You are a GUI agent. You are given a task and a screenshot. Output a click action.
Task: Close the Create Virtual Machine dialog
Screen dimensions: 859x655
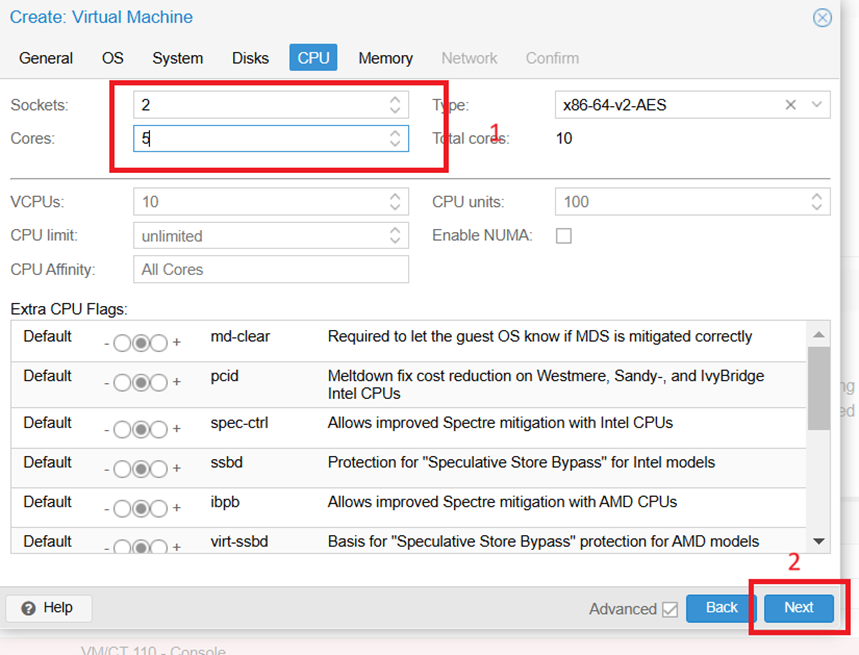coord(822,18)
